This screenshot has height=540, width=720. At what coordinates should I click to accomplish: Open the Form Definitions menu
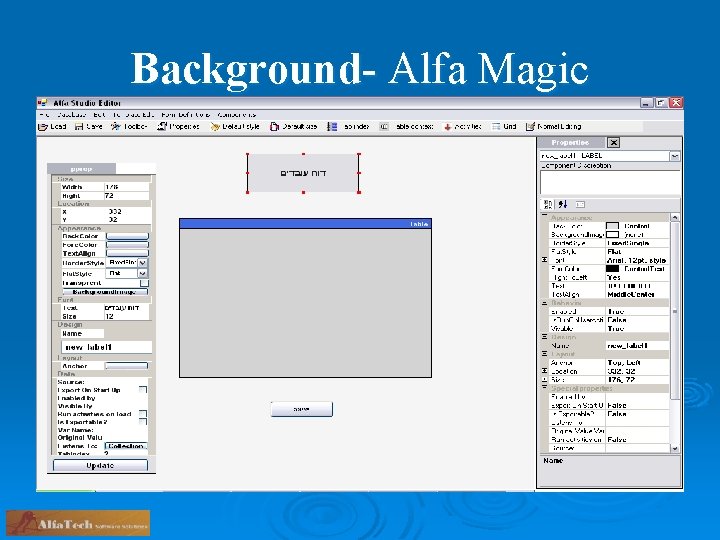[186, 115]
